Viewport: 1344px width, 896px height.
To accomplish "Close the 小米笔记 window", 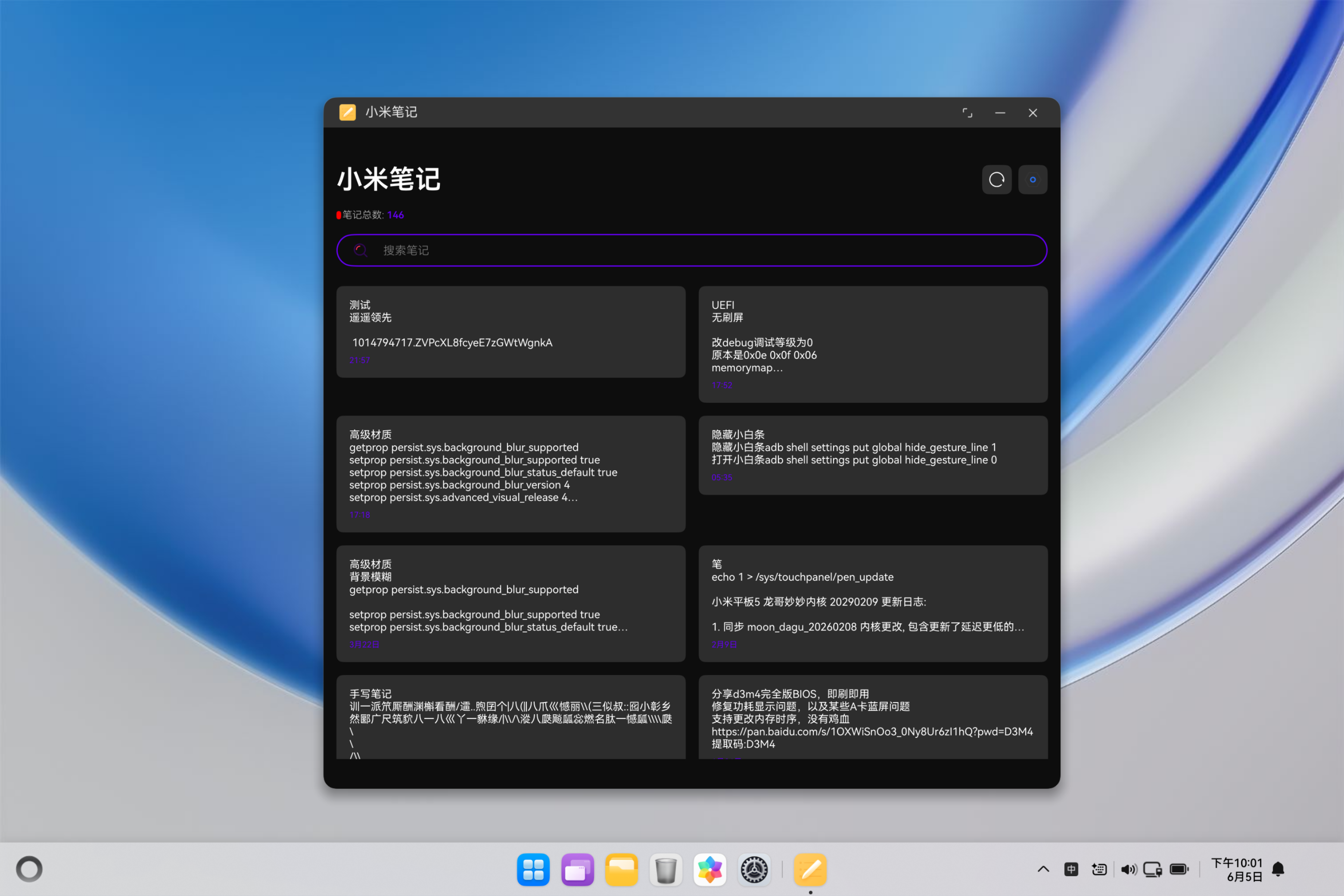I will (x=1033, y=112).
